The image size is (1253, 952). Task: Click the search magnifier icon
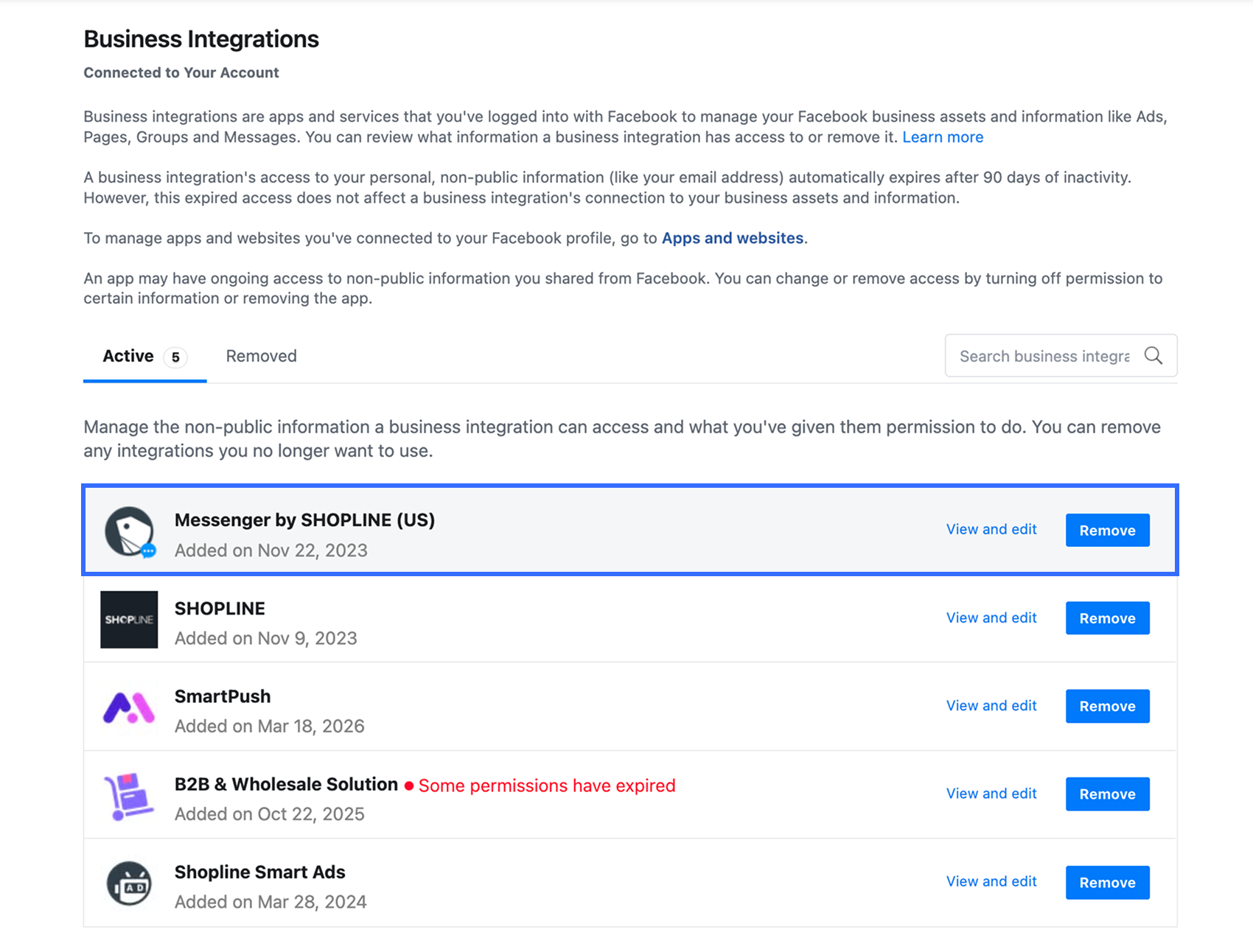click(1153, 356)
